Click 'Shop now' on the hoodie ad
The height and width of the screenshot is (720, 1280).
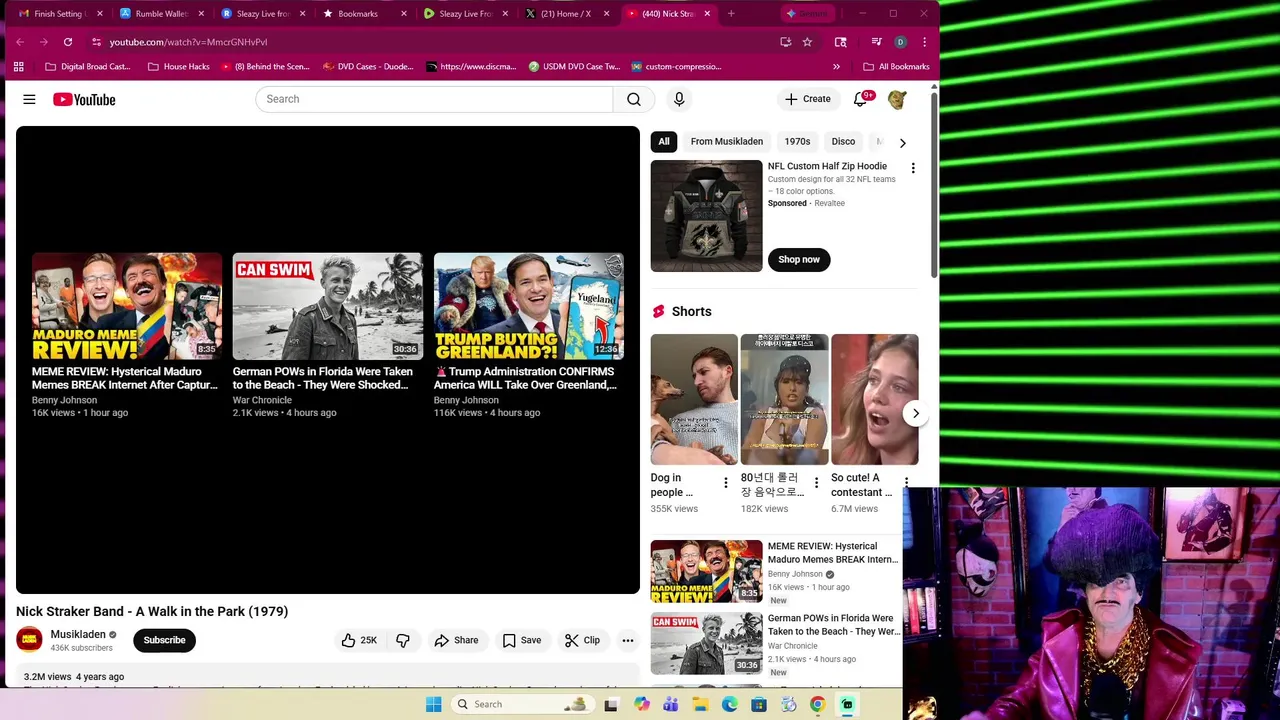click(x=799, y=259)
